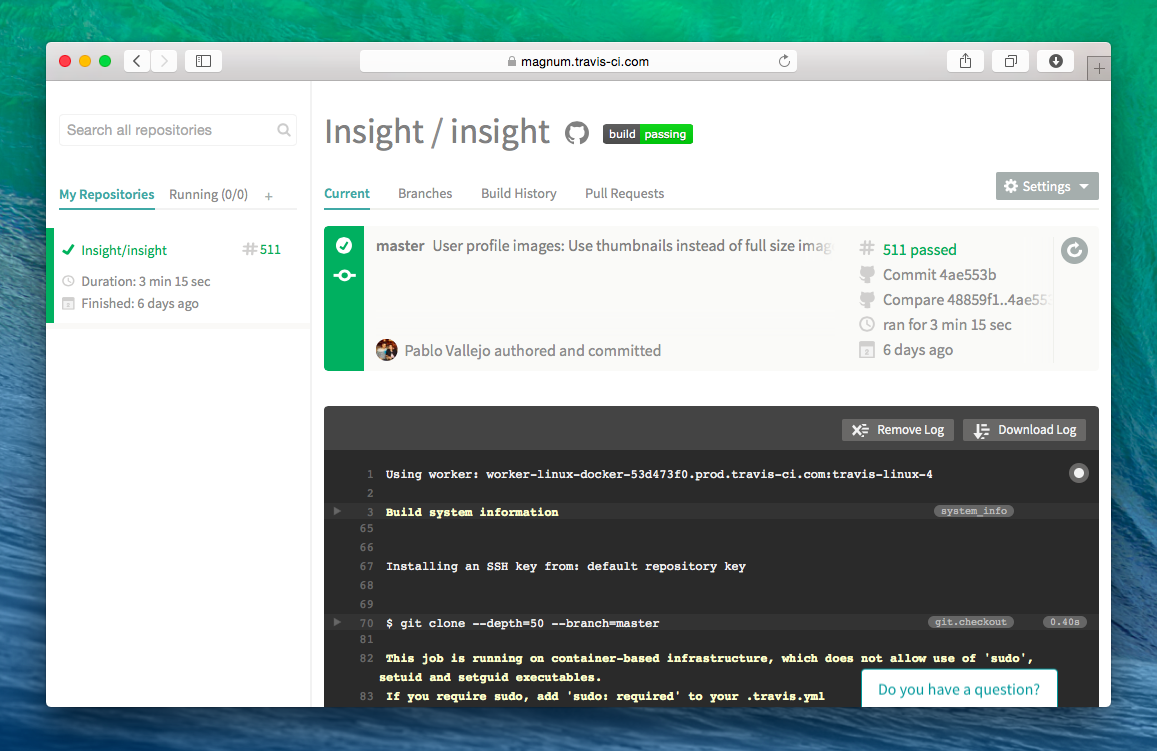Viewport: 1157px width, 751px height.
Task: Open sidebar build #511 link
Action: (263, 249)
